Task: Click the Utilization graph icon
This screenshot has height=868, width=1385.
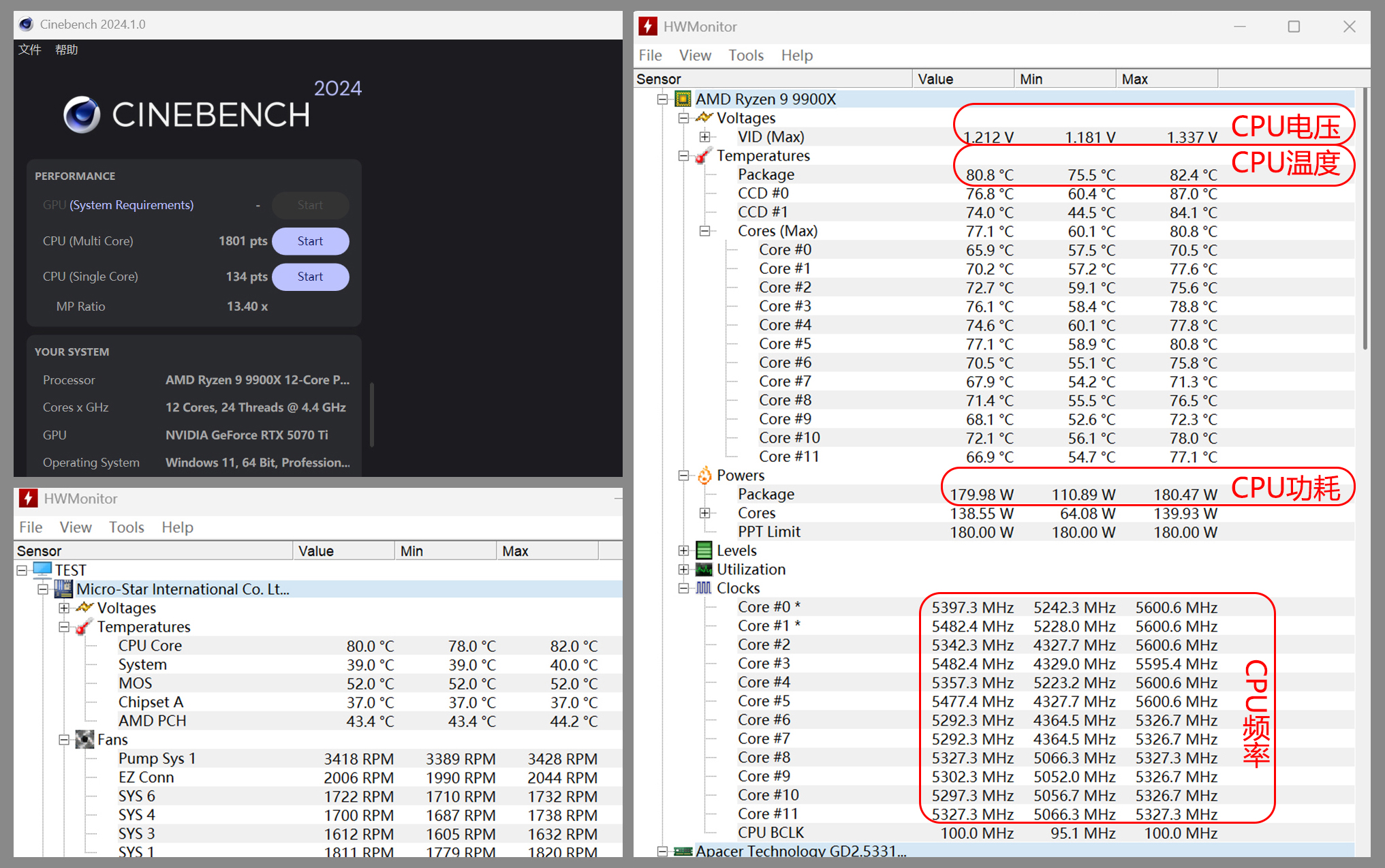Action: pyautogui.click(x=704, y=570)
